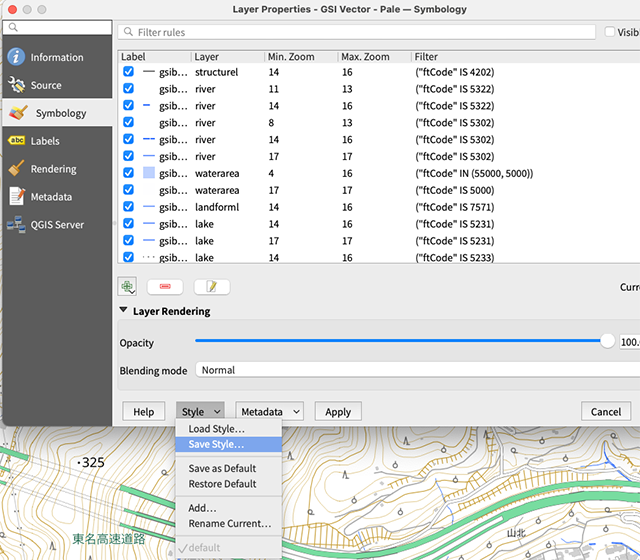
Task: Sort by the Layer column header
Action: click(228, 56)
